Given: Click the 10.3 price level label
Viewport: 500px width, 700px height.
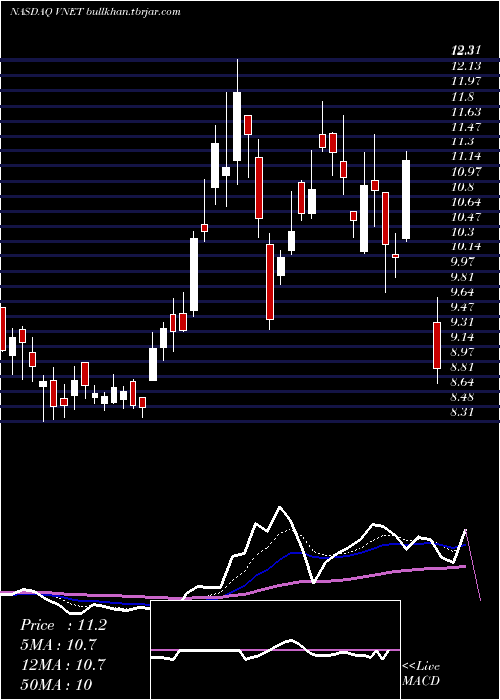Looking at the screenshot, I should tap(462, 232).
